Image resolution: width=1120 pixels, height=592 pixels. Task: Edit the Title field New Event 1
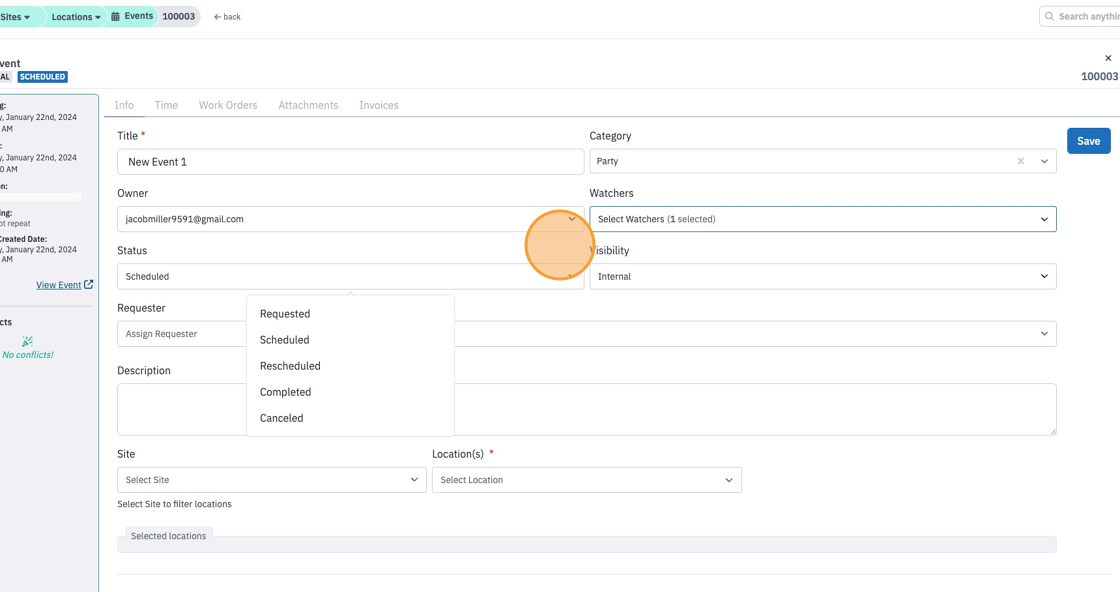(x=351, y=162)
